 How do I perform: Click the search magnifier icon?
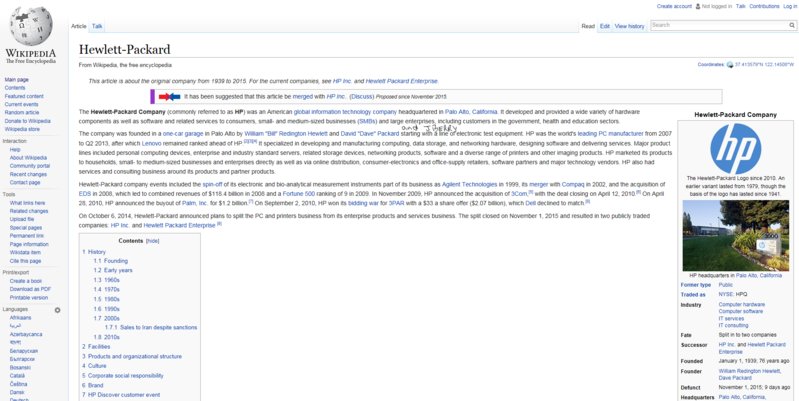point(792,25)
